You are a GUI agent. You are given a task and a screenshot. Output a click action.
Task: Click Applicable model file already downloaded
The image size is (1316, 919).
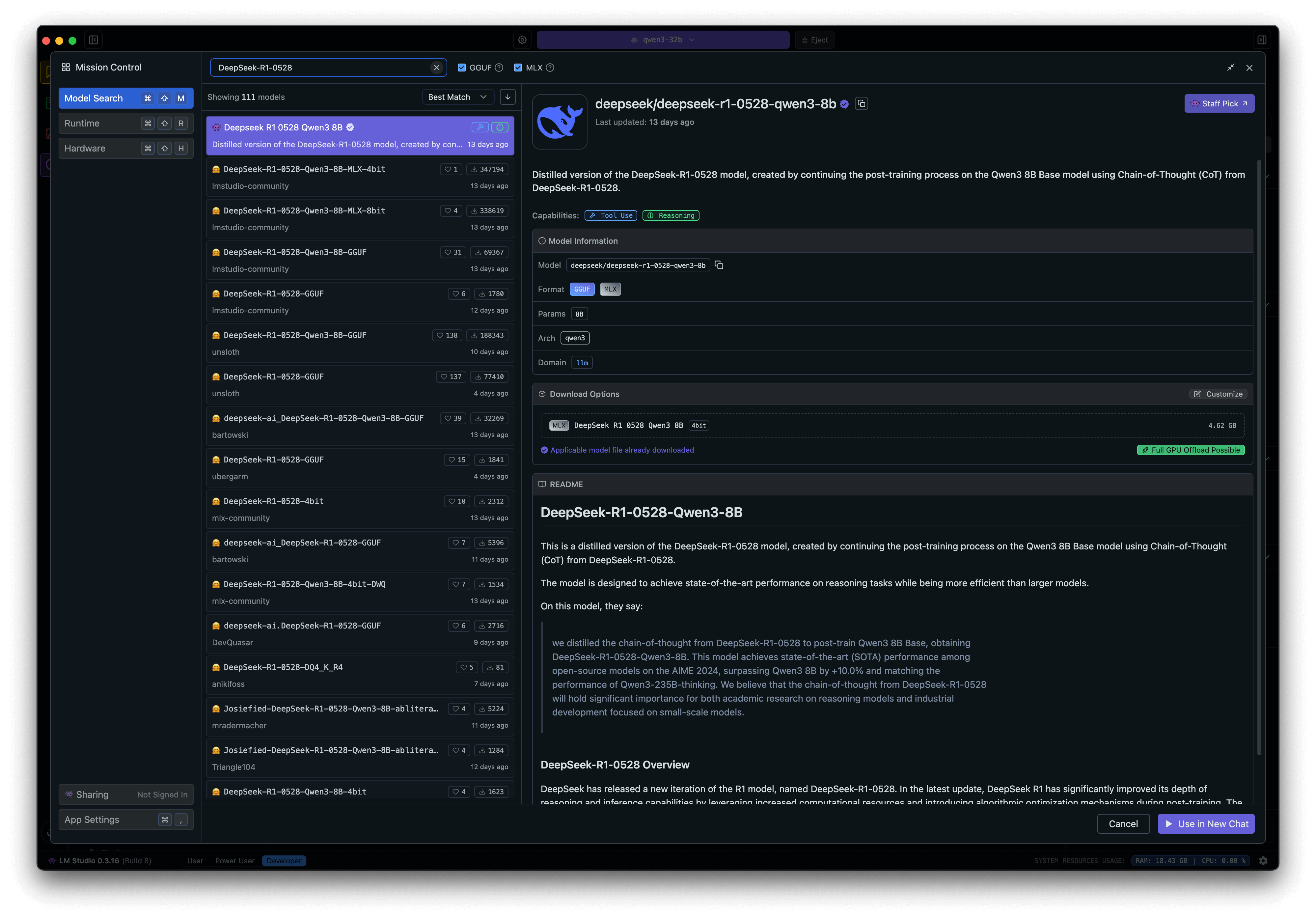[x=617, y=450]
